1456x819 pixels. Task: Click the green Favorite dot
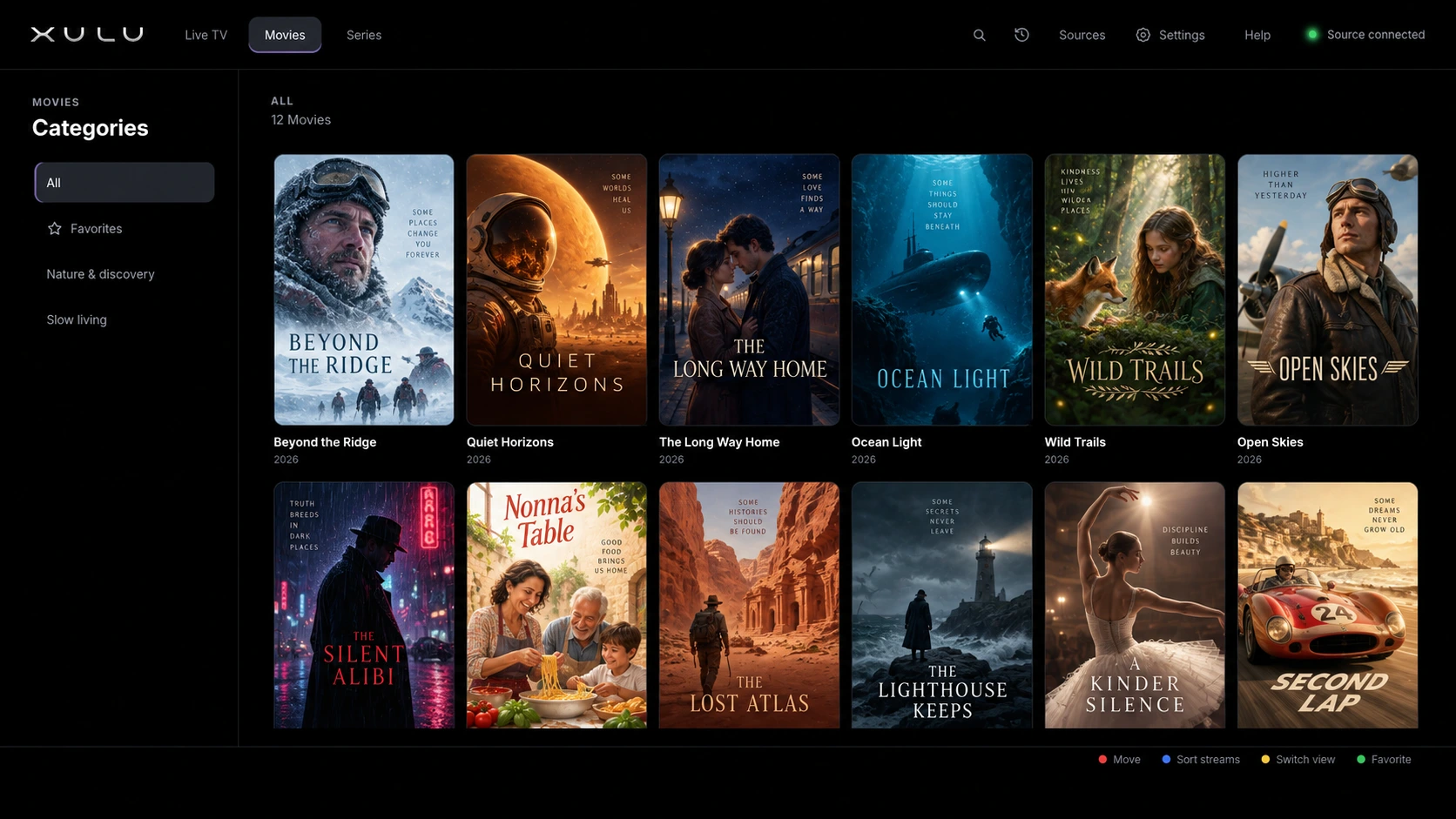(1361, 759)
